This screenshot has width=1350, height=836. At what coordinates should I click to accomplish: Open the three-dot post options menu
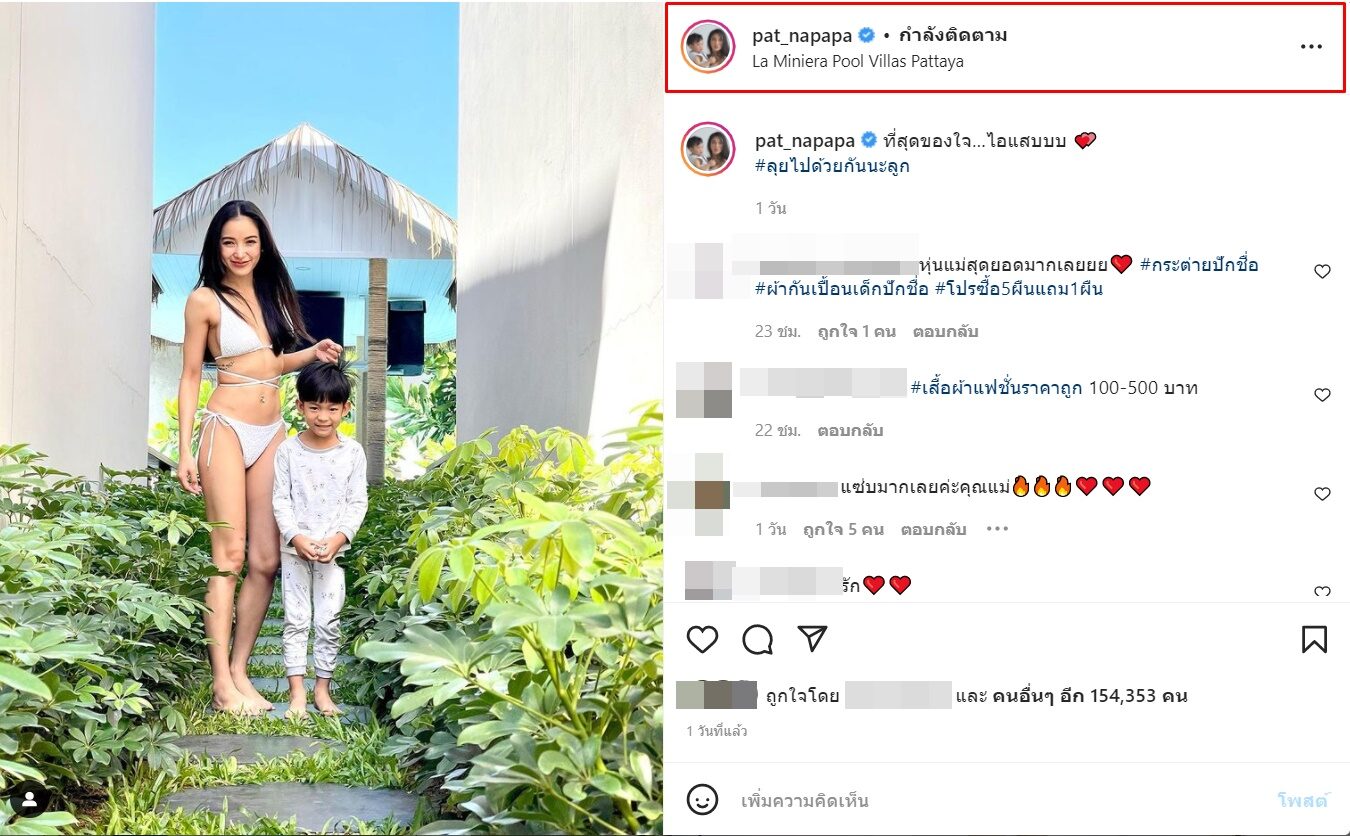click(1311, 47)
